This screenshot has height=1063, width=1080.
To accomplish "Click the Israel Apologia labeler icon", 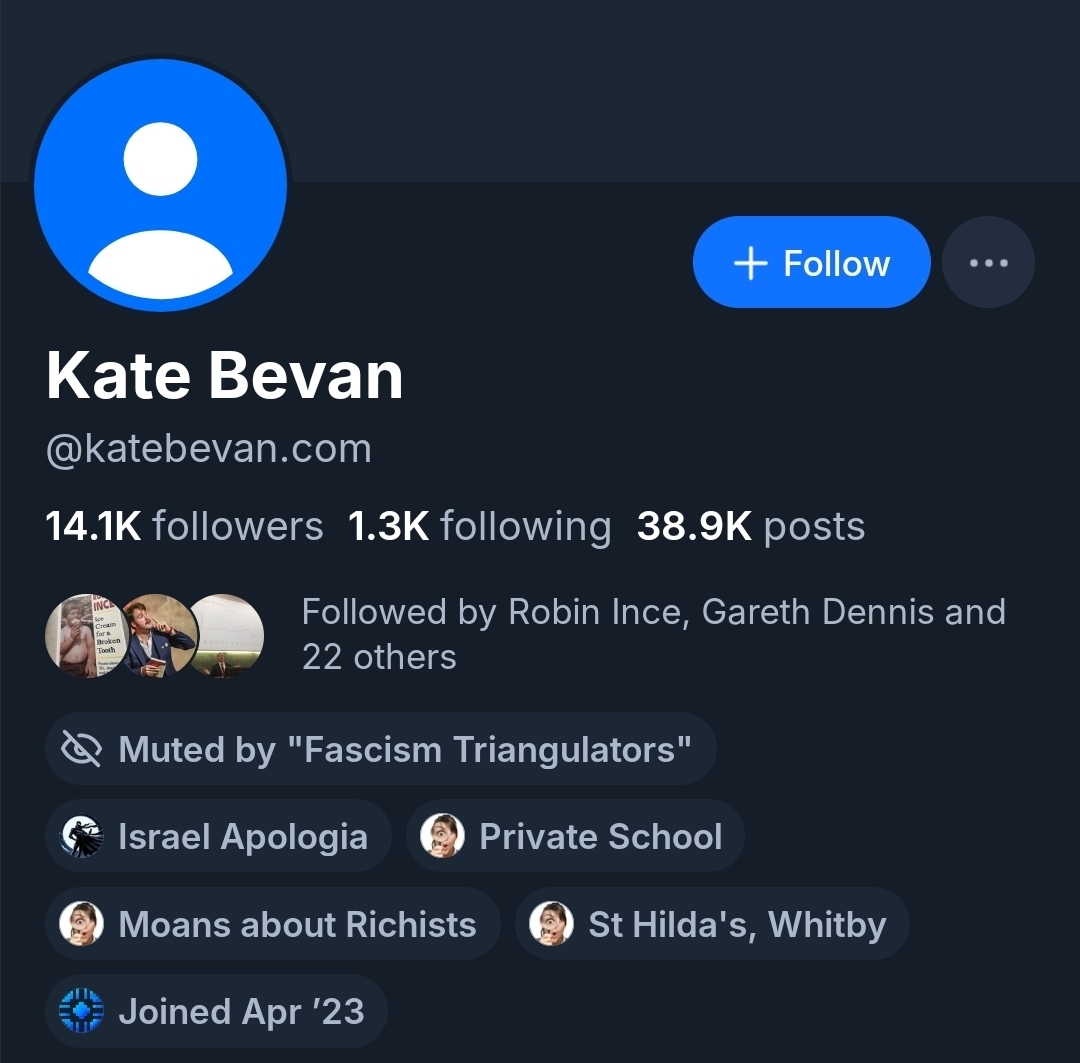I will point(82,837).
